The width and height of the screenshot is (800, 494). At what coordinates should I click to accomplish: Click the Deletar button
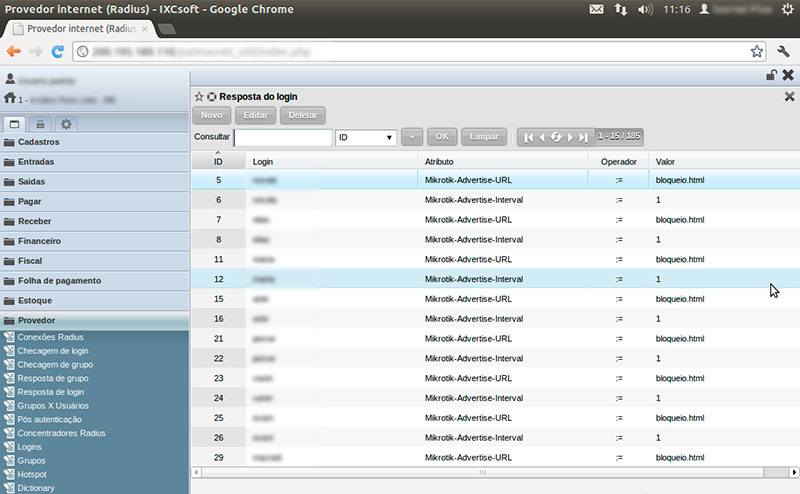coord(303,115)
